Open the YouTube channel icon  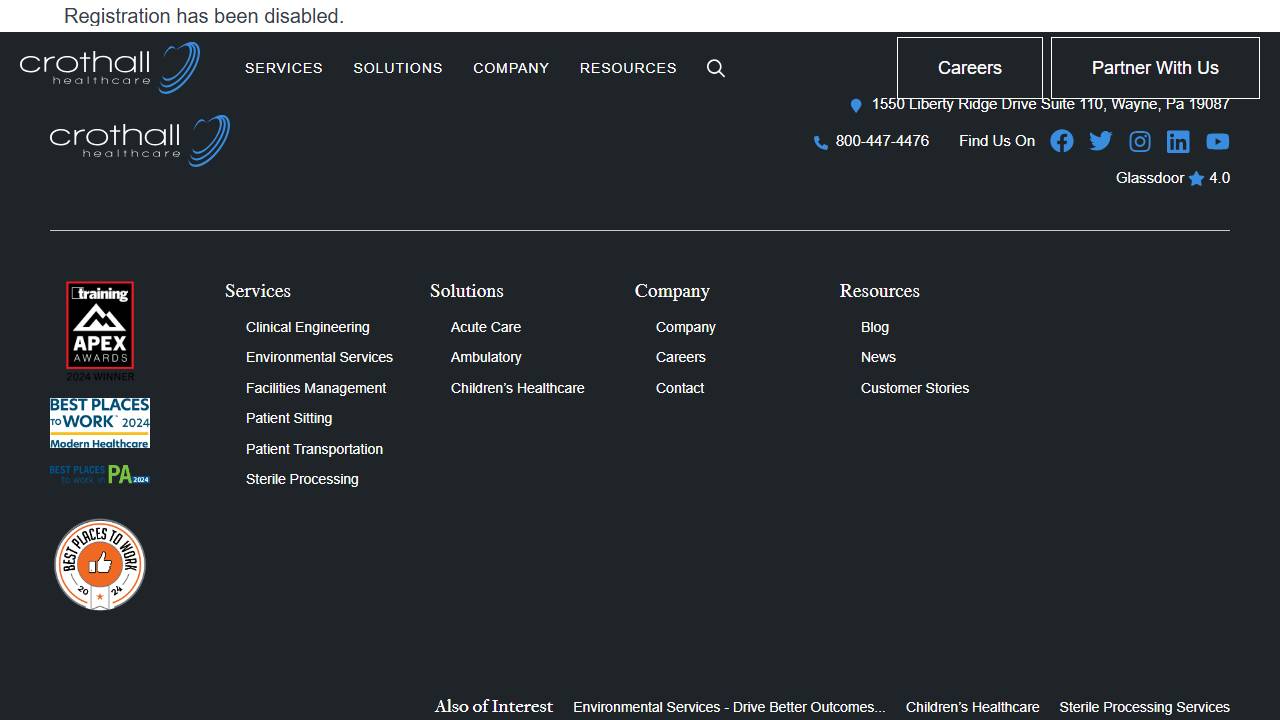[1217, 141]
